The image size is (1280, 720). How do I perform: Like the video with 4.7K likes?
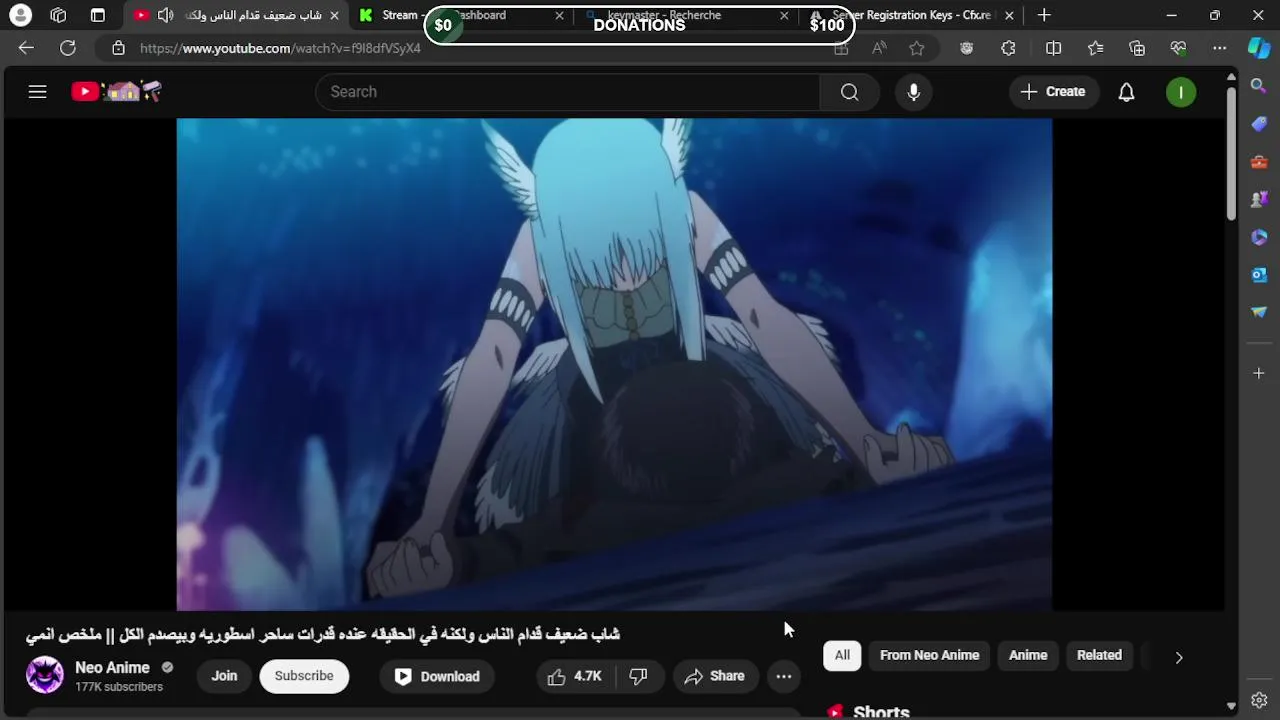click(x=574, y=676)
